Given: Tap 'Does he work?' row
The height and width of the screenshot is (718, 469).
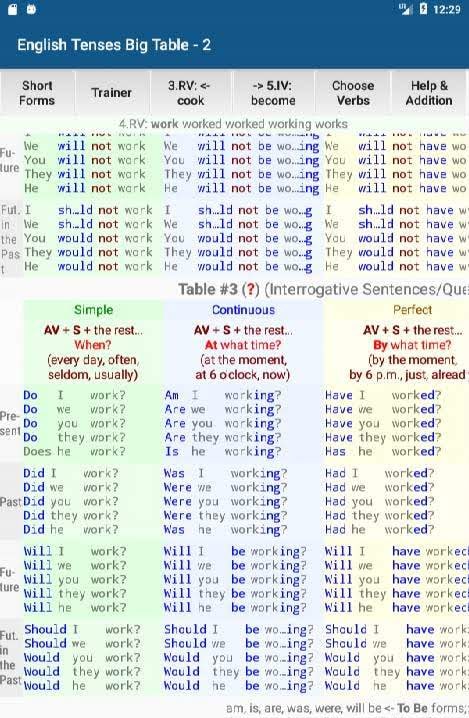Looking at the screenshot, I should point(74,451).
